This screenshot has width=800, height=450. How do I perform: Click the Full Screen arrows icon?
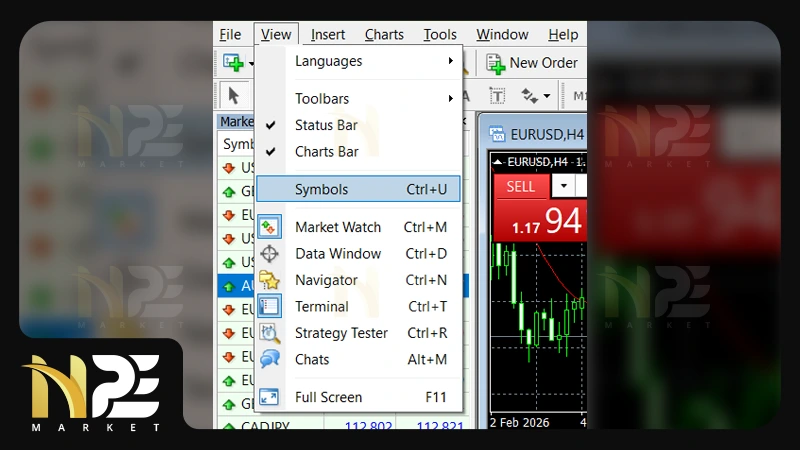269,397
